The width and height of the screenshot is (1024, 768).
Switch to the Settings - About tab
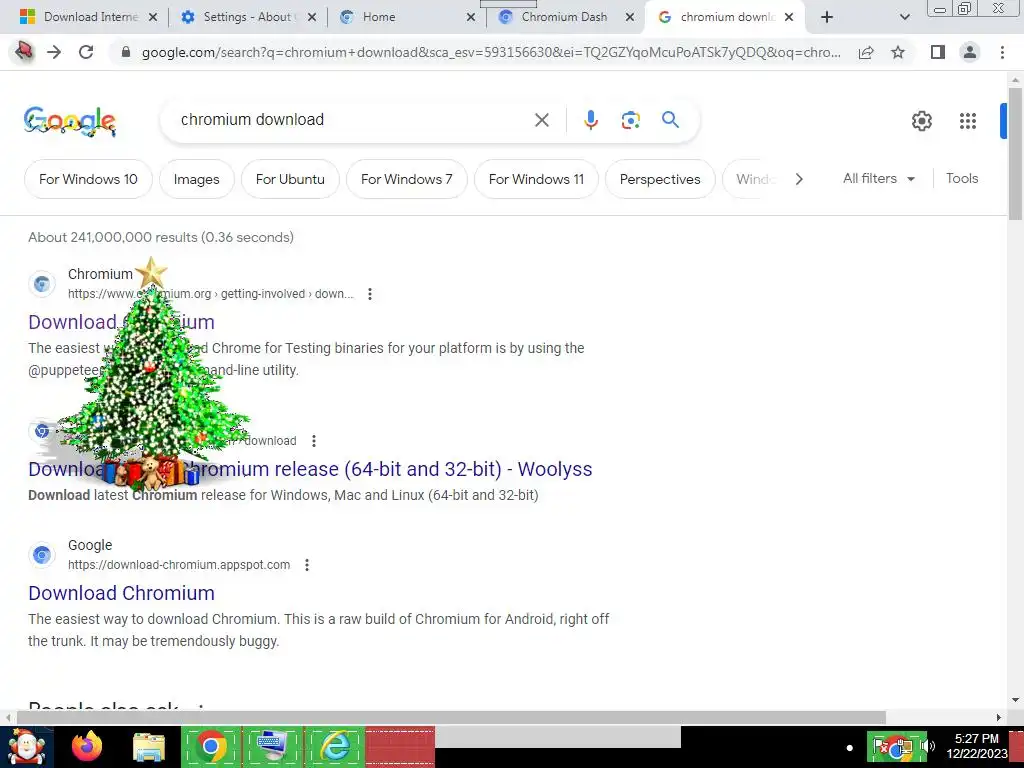(x=249, y=17)
